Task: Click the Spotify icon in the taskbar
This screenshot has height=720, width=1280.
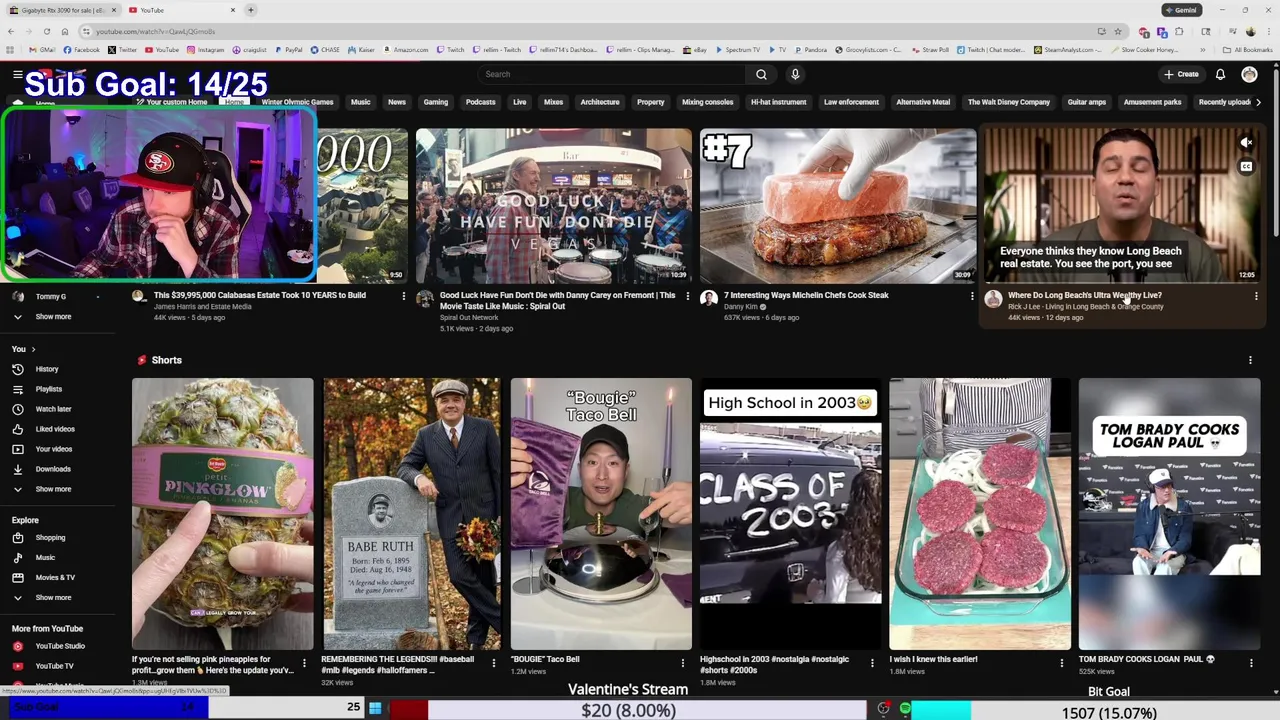Action: tap(905, 708)
